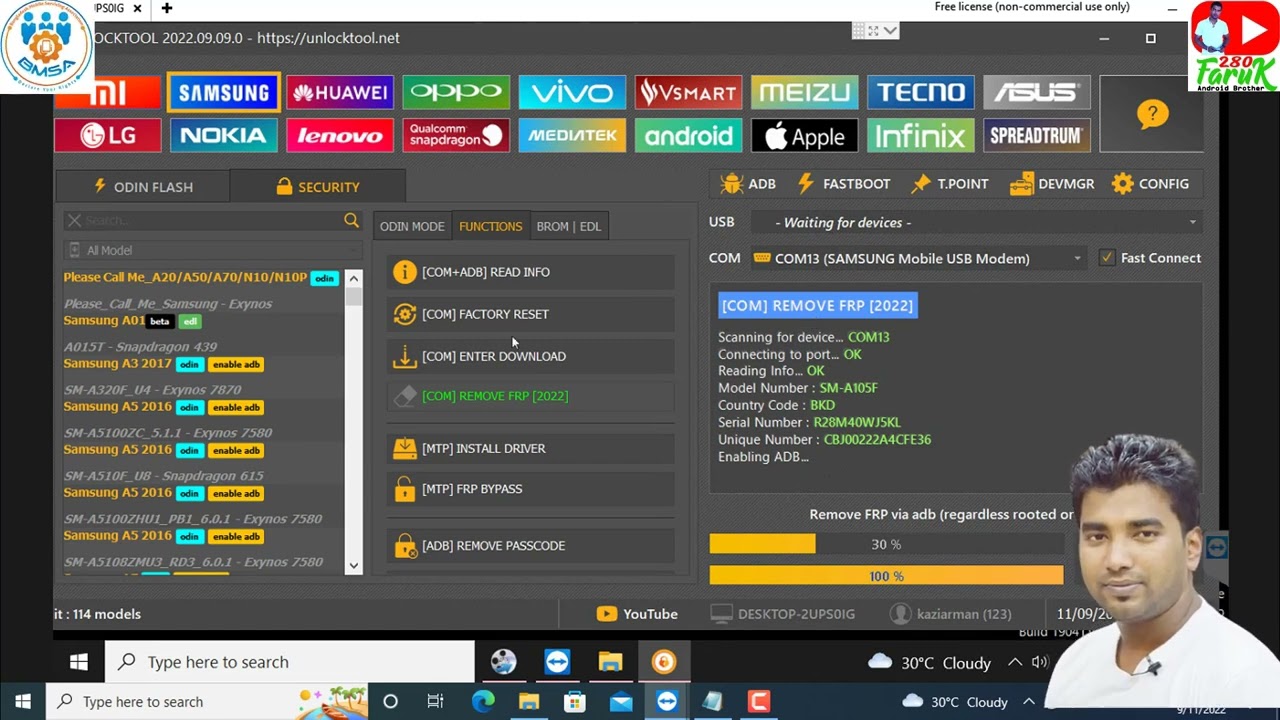
Task: Select the LG brand tile
Action: (x=108, y=135)
